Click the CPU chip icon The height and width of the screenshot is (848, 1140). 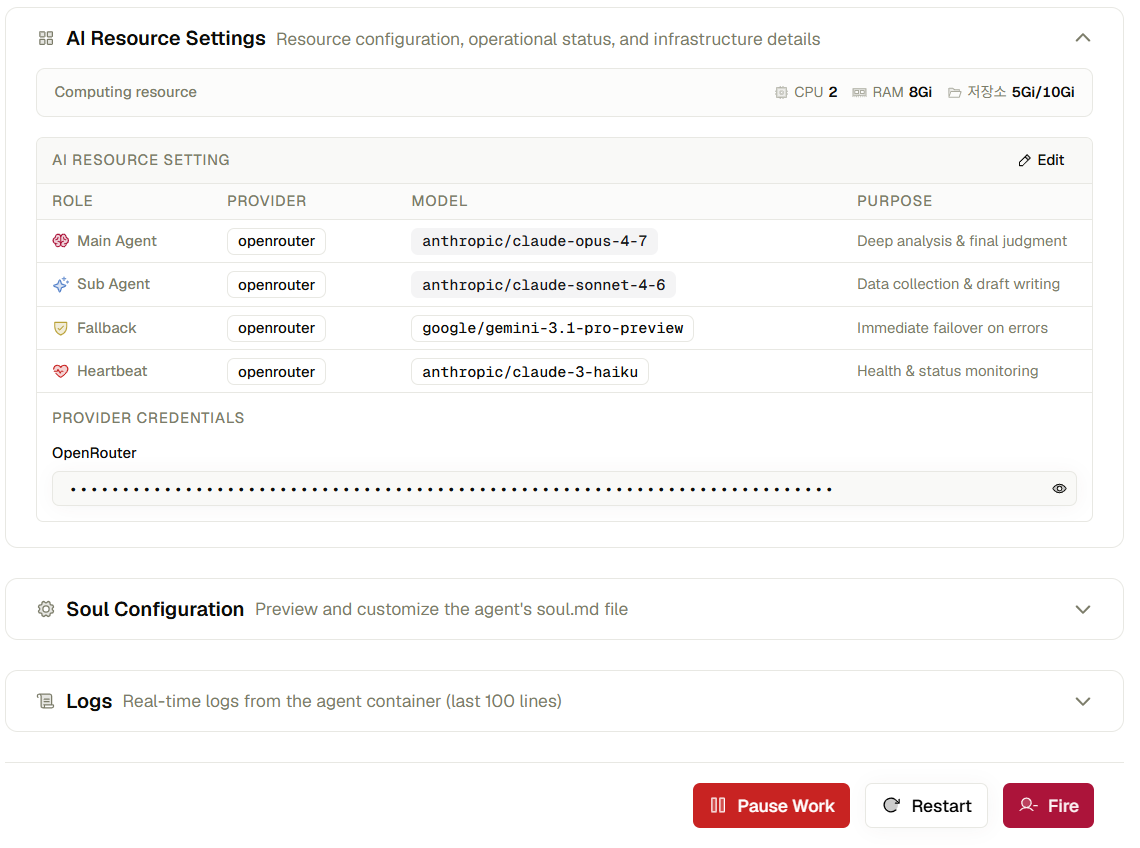click(x=781, y=92)
